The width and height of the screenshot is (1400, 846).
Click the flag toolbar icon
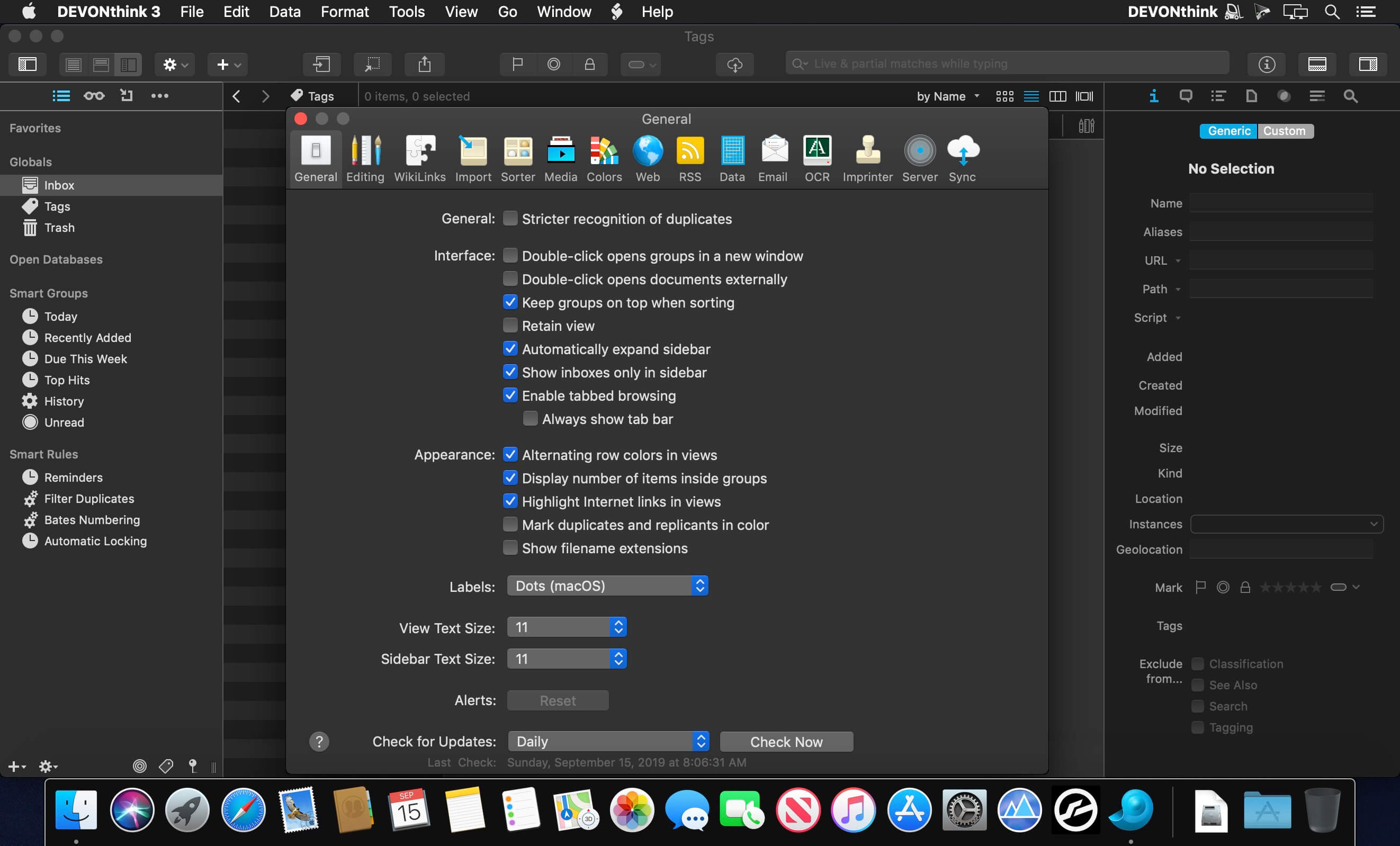[x=517, y=64]
